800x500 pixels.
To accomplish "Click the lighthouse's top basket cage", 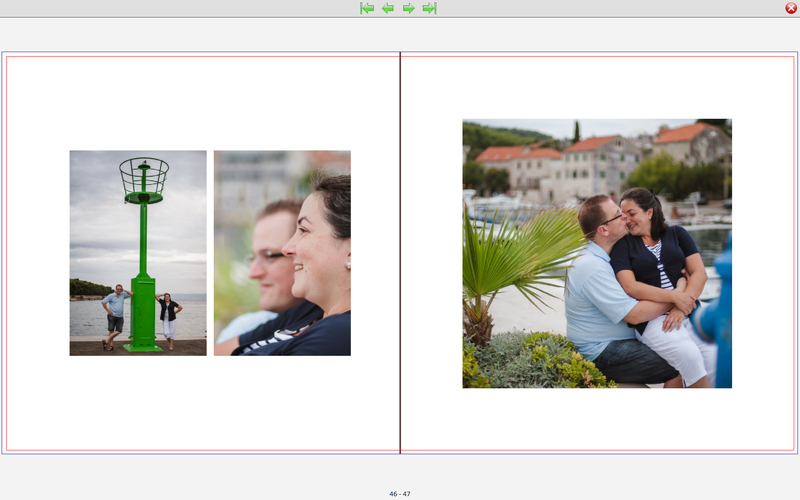I will point(144,177).
